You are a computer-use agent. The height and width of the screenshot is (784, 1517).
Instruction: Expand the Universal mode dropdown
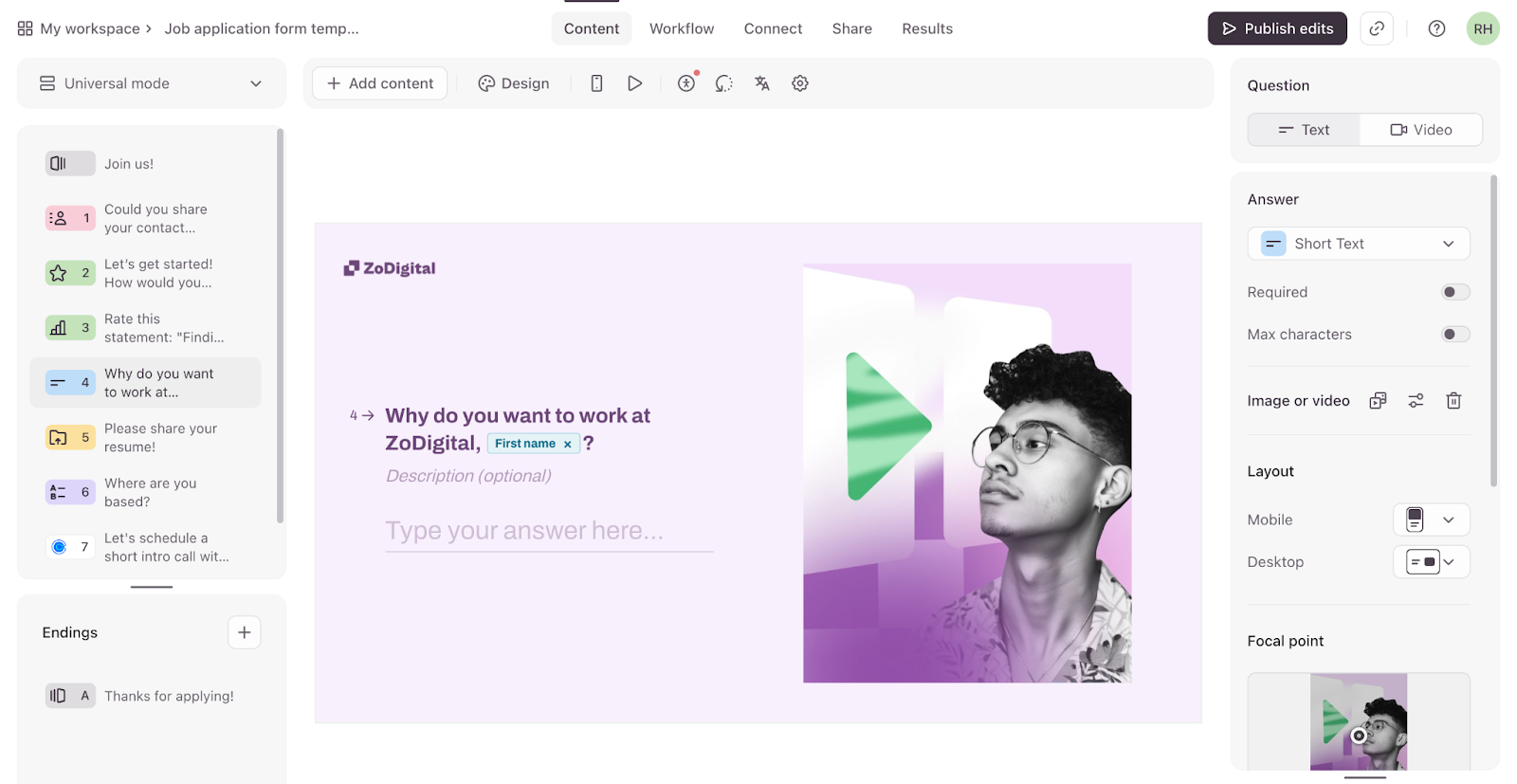(152, 83)
